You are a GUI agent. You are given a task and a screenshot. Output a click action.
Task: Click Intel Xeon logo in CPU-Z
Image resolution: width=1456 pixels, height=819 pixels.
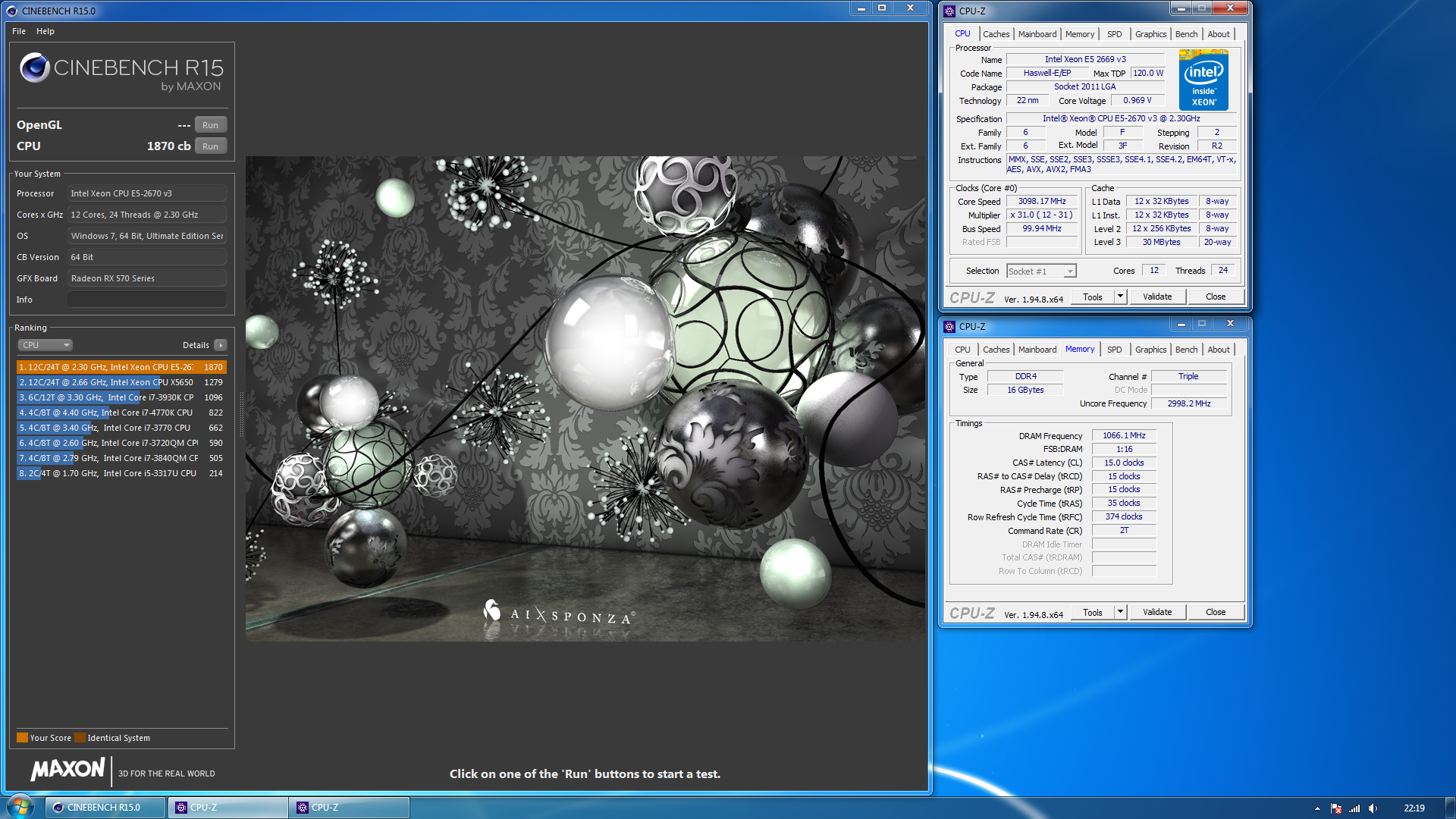click(x=1203, y=80)
